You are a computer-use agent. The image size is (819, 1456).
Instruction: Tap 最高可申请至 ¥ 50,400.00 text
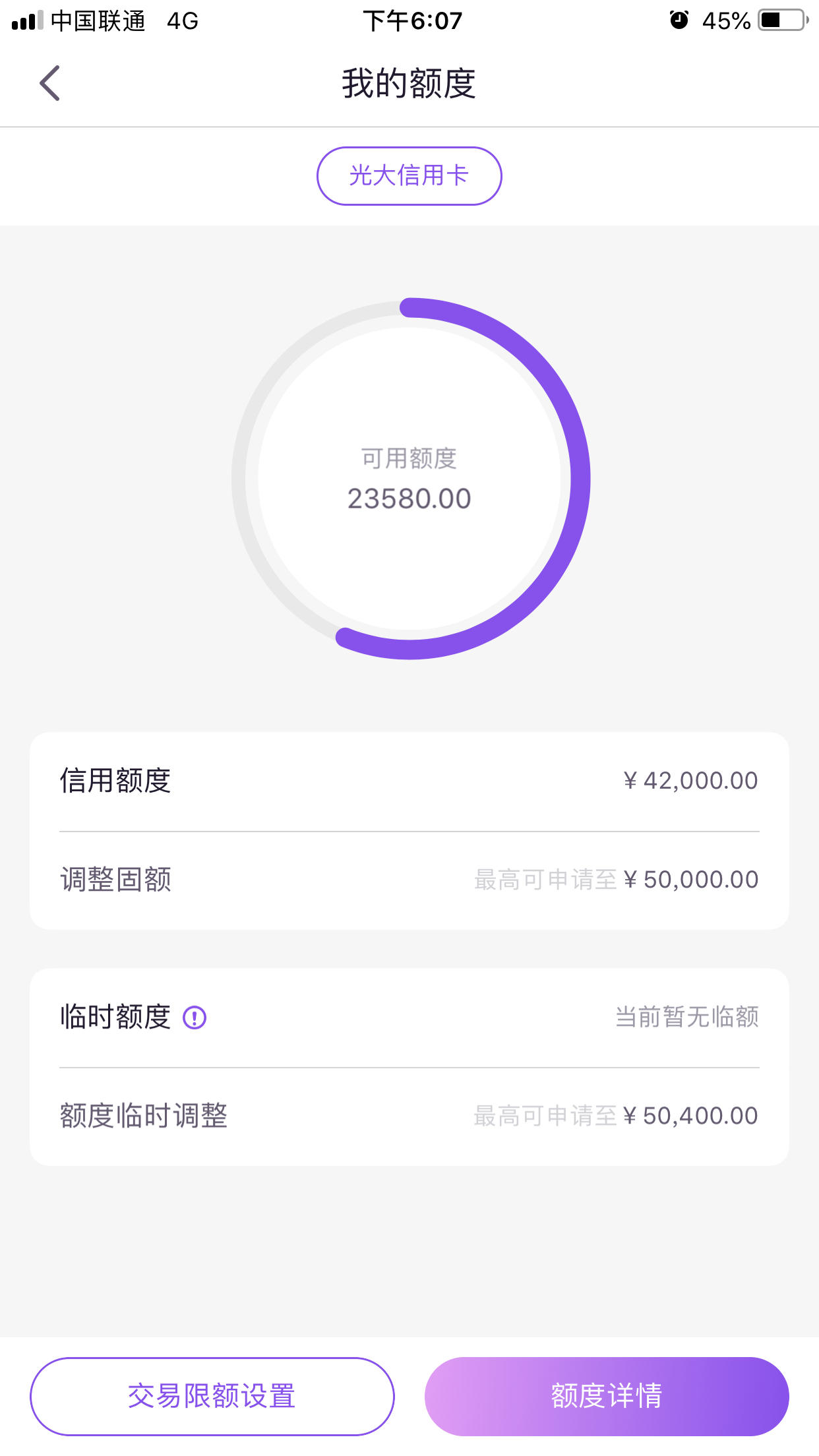(616, 1116)
